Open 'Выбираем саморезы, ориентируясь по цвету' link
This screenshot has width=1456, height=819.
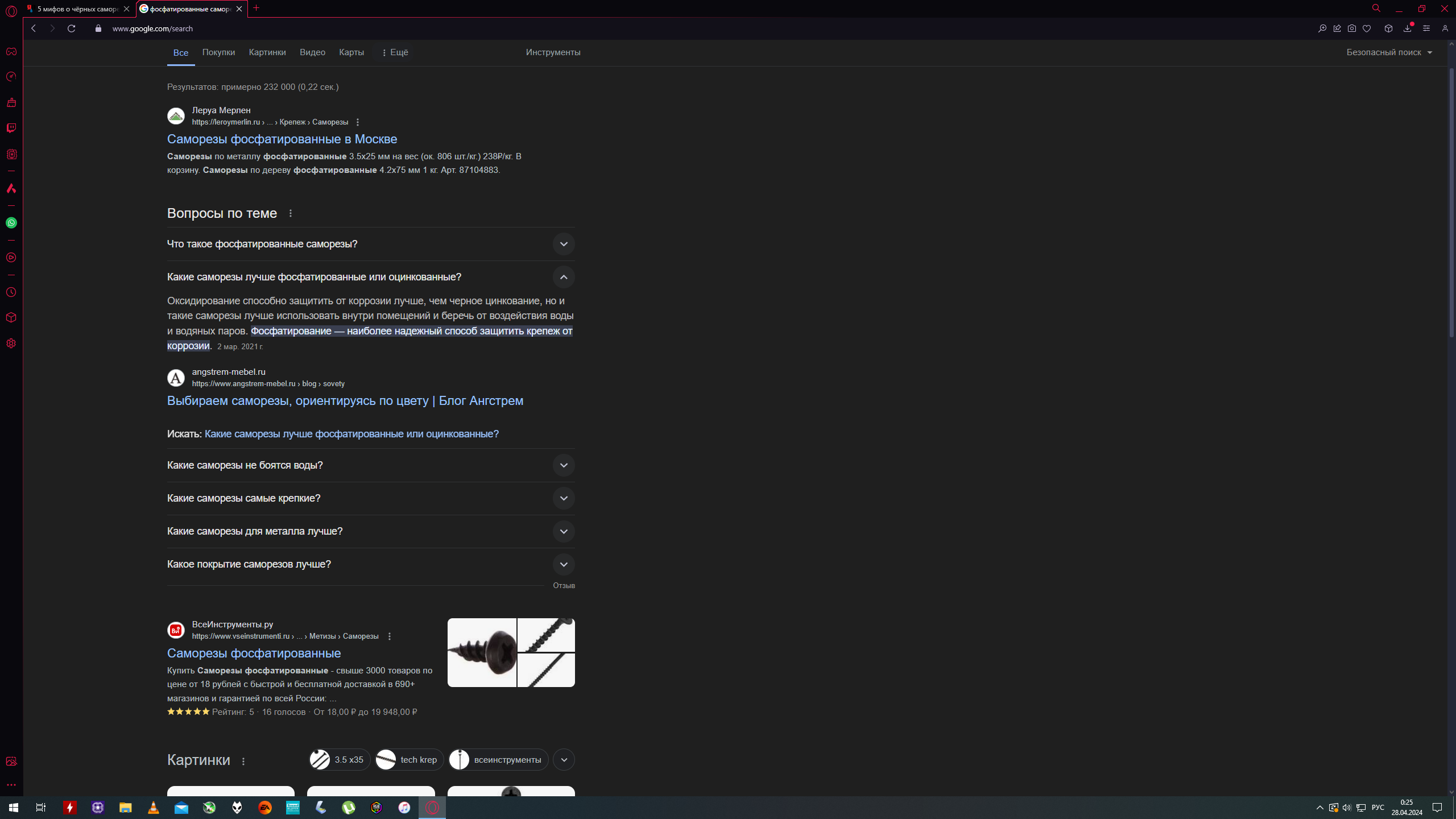(345, 401)
